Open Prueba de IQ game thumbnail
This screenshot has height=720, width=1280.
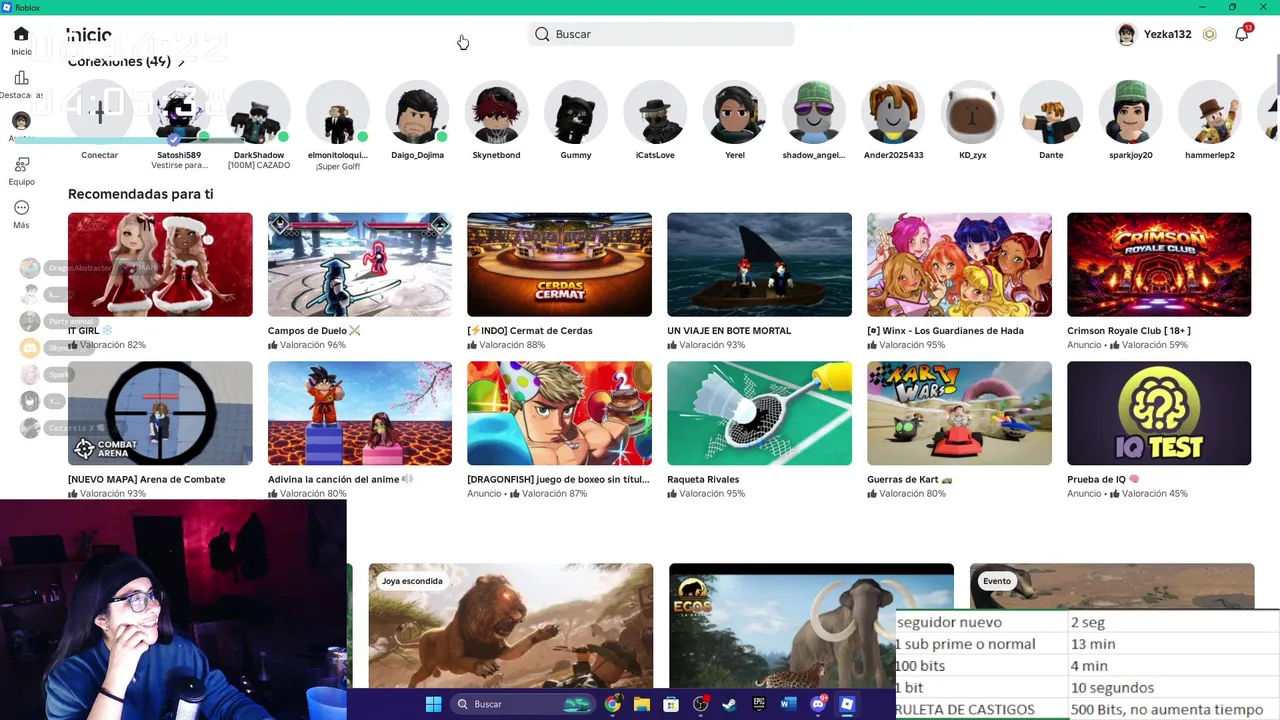(1159, 413)
